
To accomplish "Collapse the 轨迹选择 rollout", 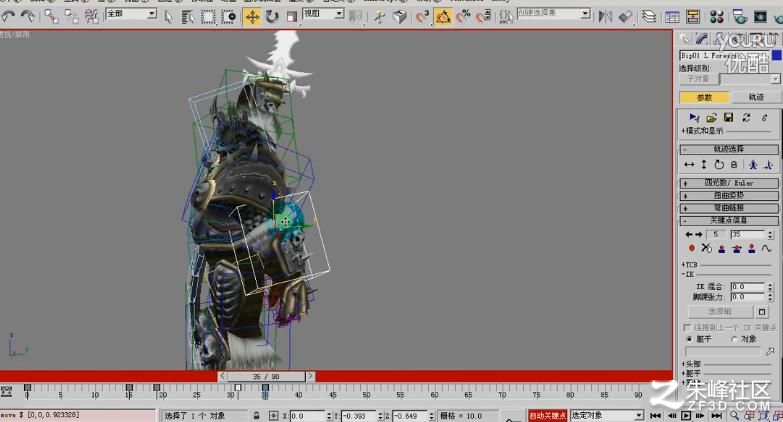I will tap(729, 149).
